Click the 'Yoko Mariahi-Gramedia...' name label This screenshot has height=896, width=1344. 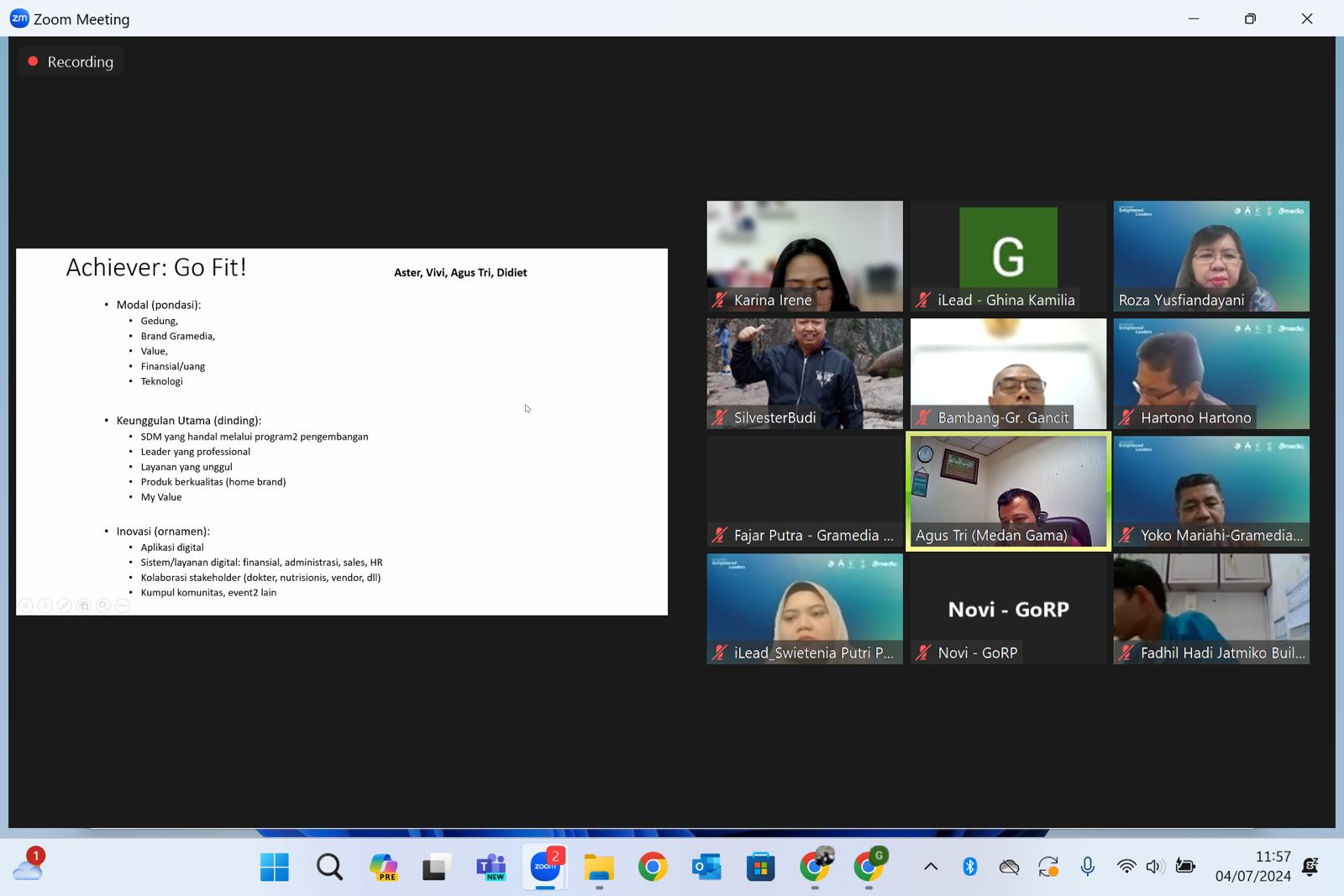coord(1222,535)
